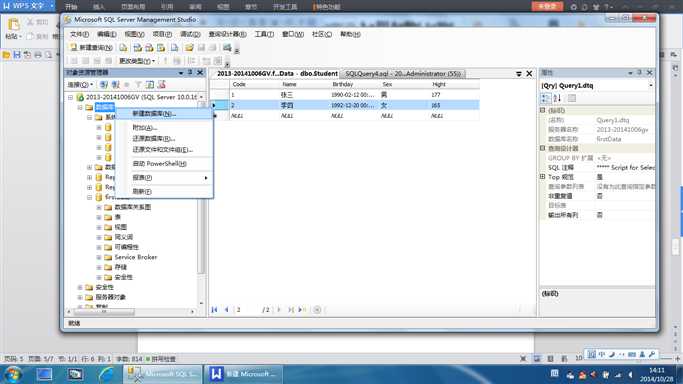Go to last record in grid navigator
The width and height of the screenshot is (683, 384).
tap(291, 310)
